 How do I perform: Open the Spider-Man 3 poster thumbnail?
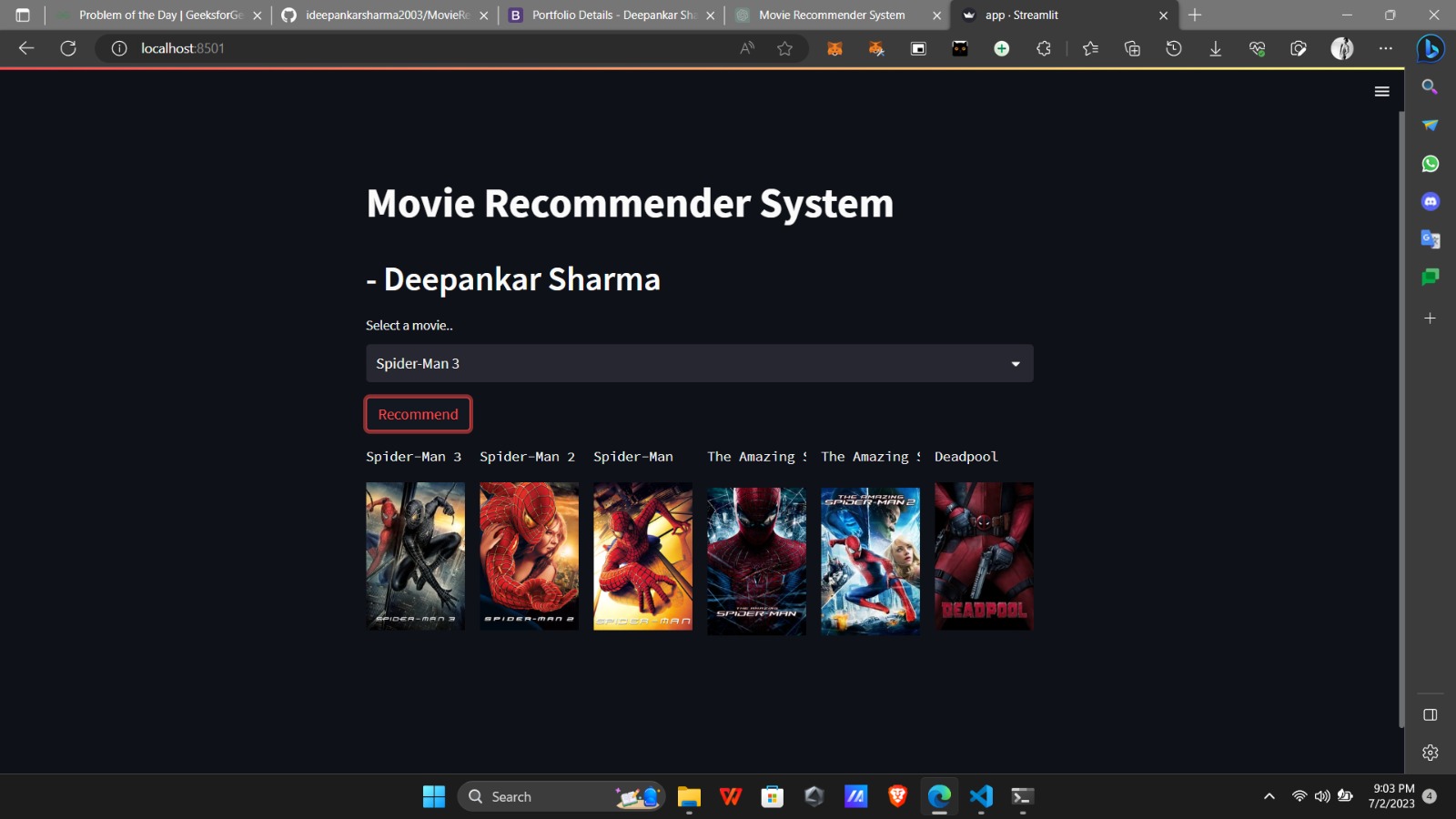coord(415,556)
